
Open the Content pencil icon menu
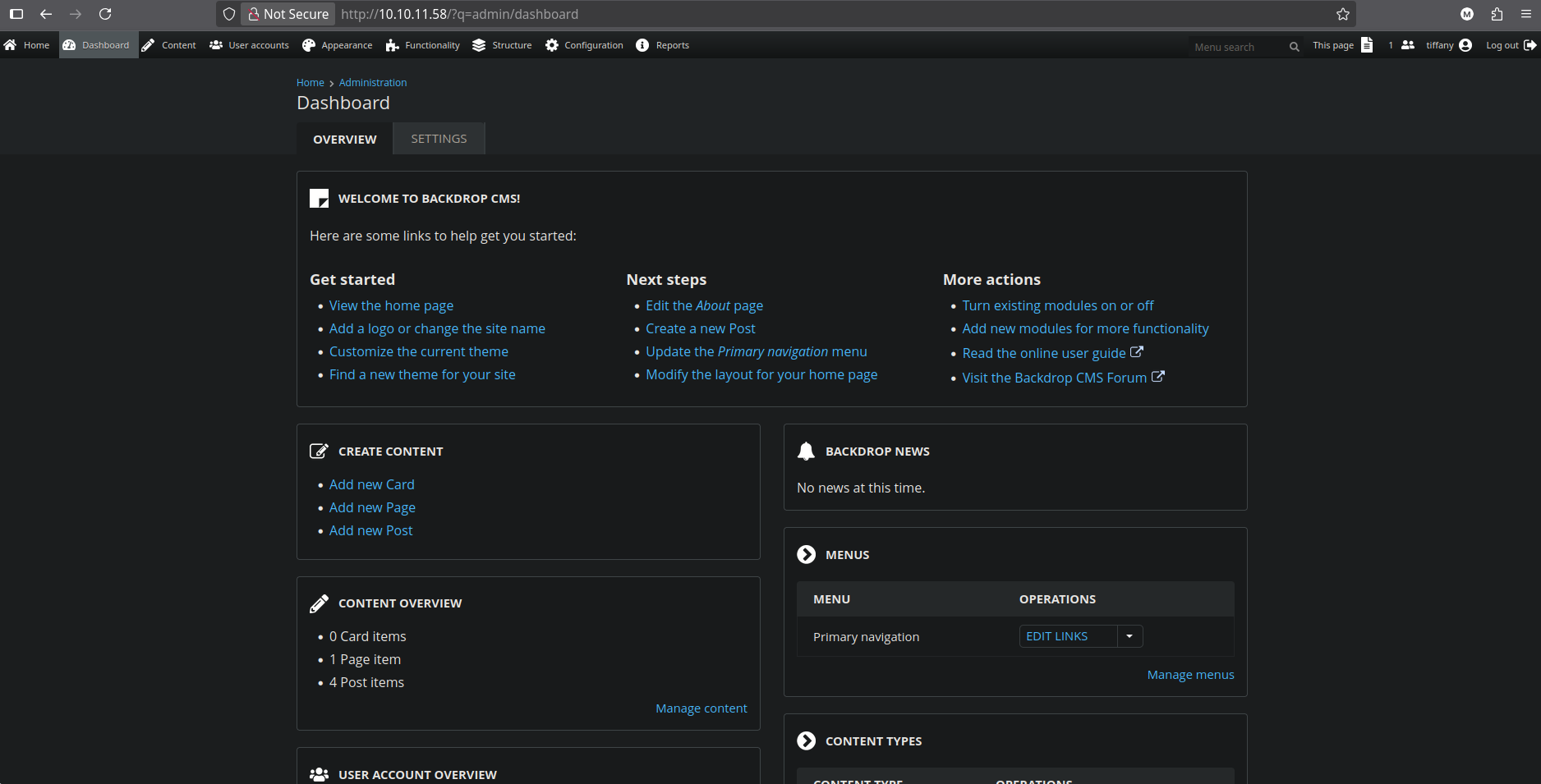(149, 45)
